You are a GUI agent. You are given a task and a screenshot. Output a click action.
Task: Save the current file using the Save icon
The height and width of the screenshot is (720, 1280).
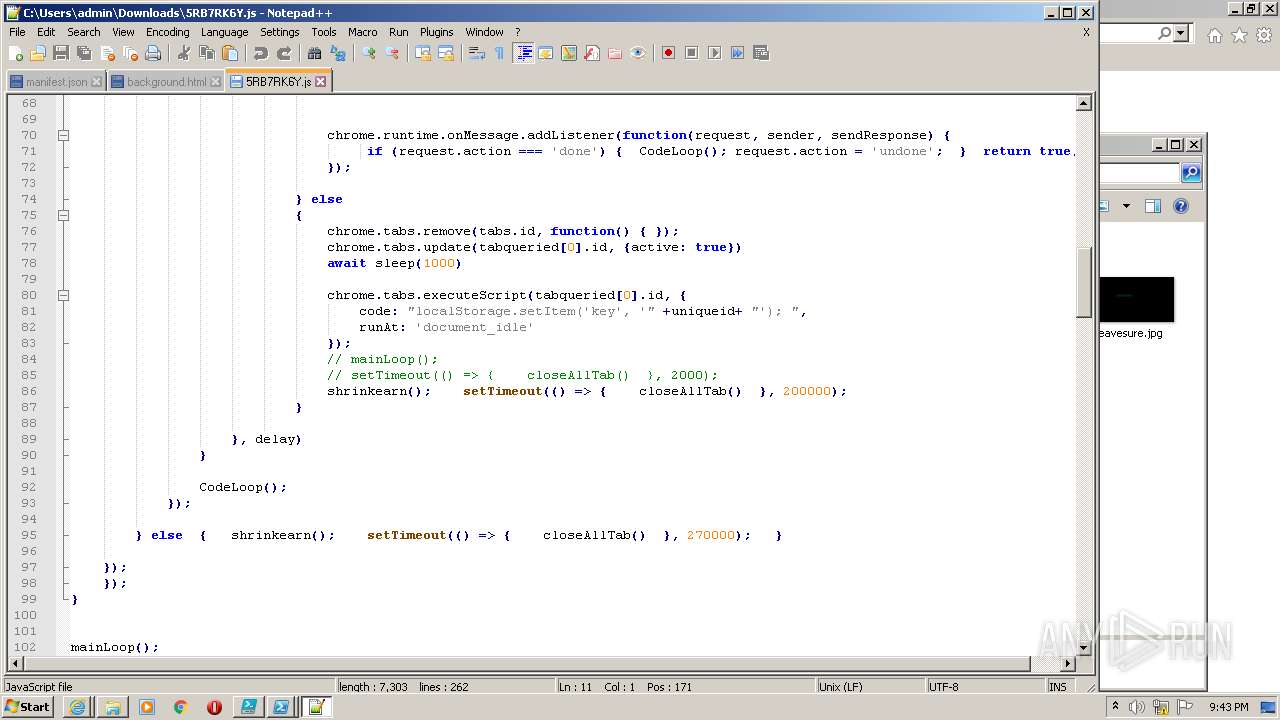click(x=61, y=53)
